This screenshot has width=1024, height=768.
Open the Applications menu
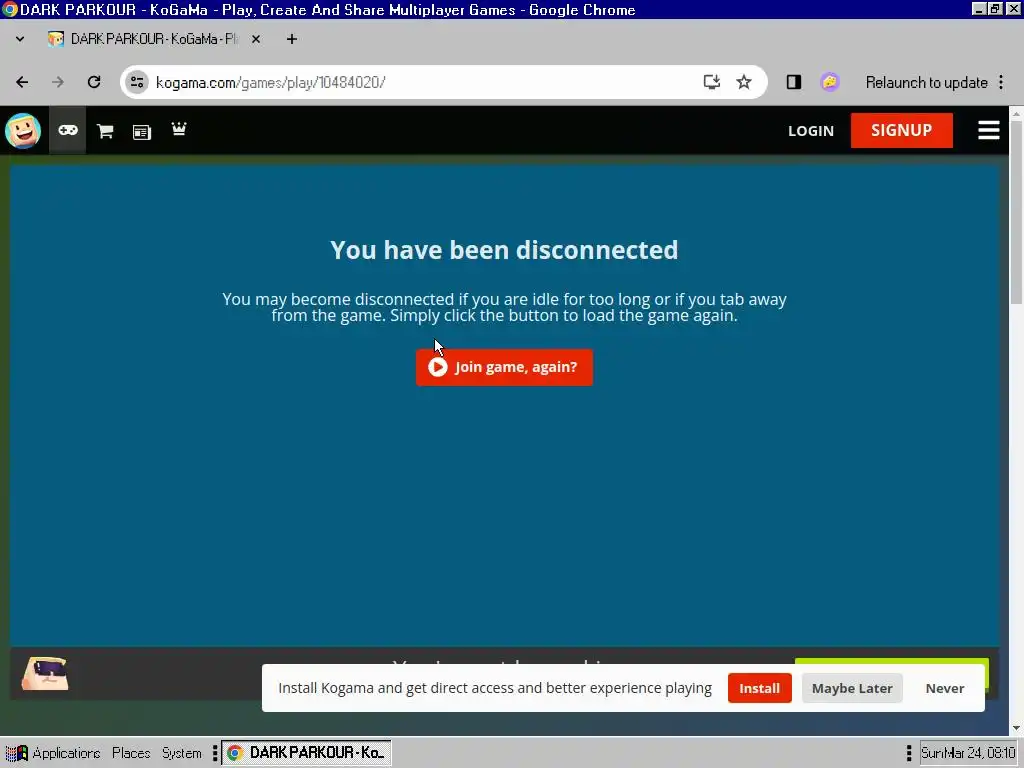click(53, 753)
